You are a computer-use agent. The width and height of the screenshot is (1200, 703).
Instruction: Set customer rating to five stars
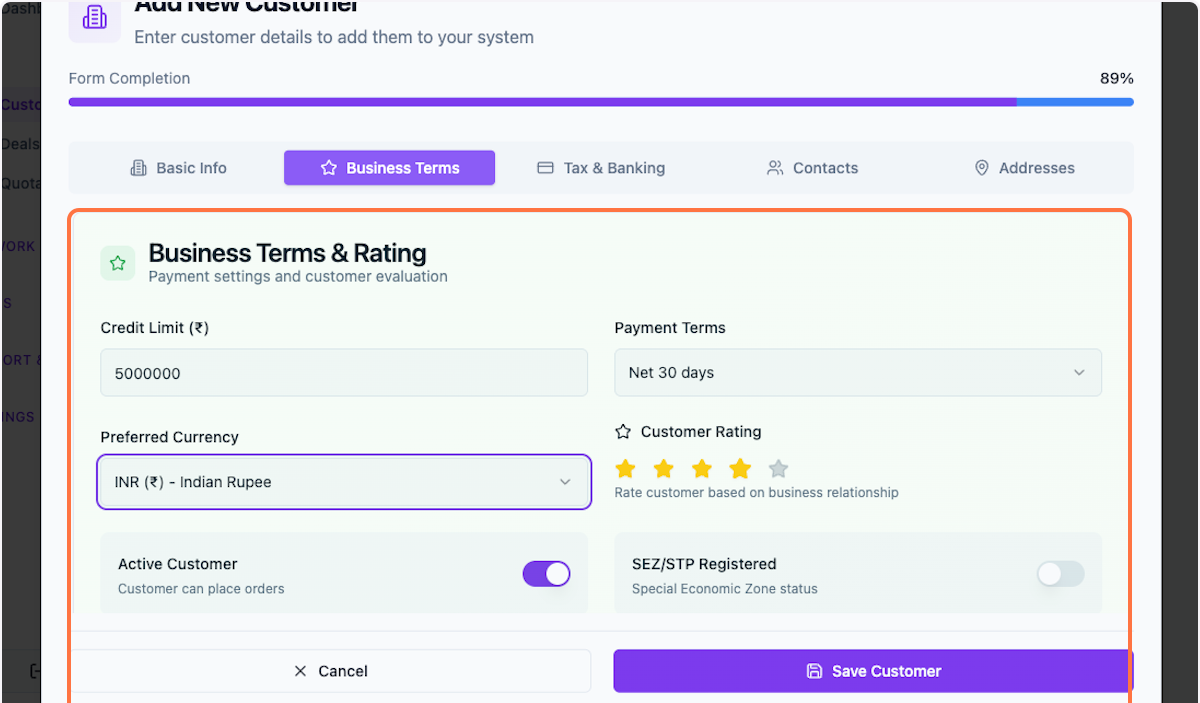click(778, 468)
